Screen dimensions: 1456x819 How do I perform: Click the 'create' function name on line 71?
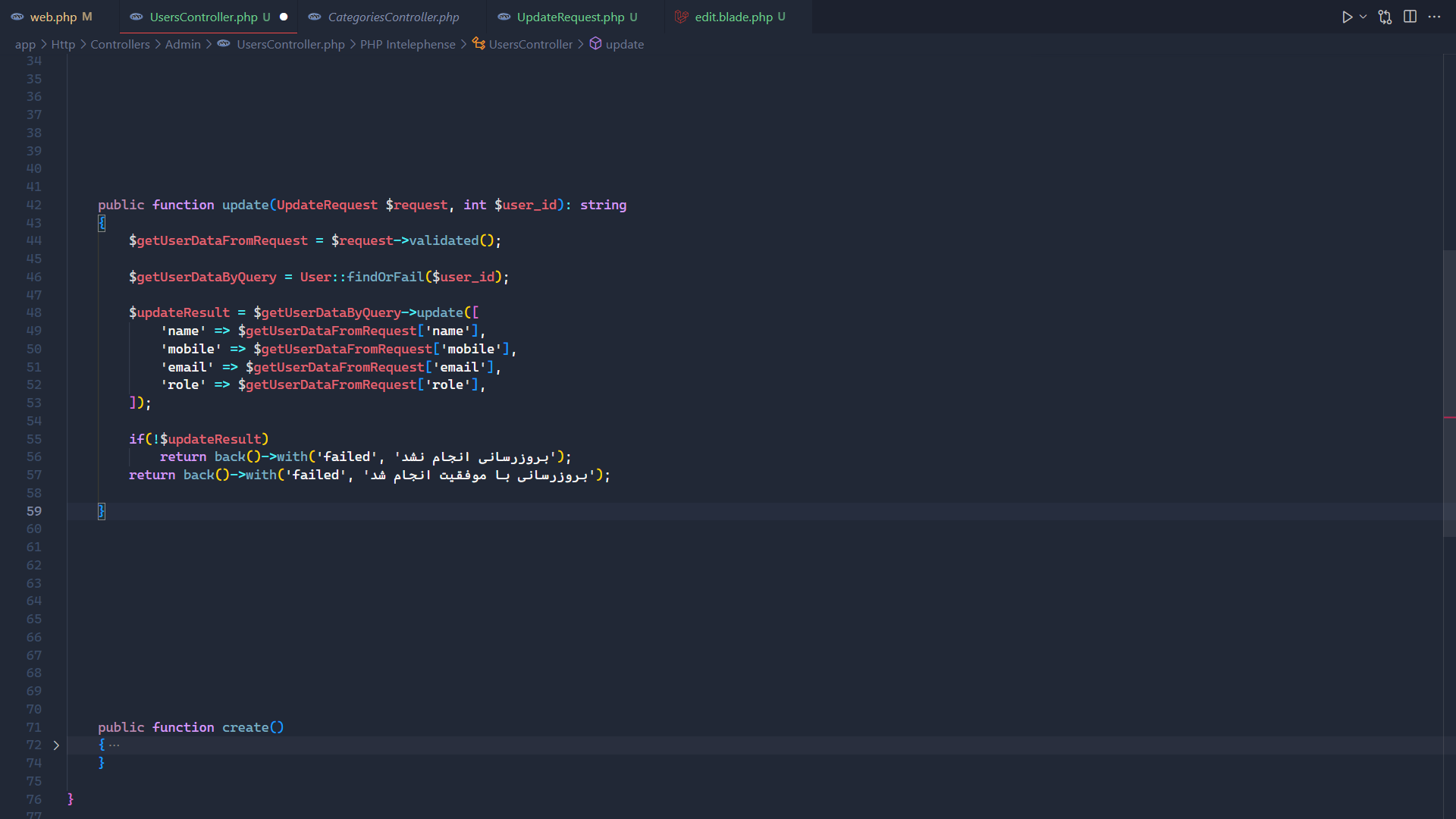(245, 727)
